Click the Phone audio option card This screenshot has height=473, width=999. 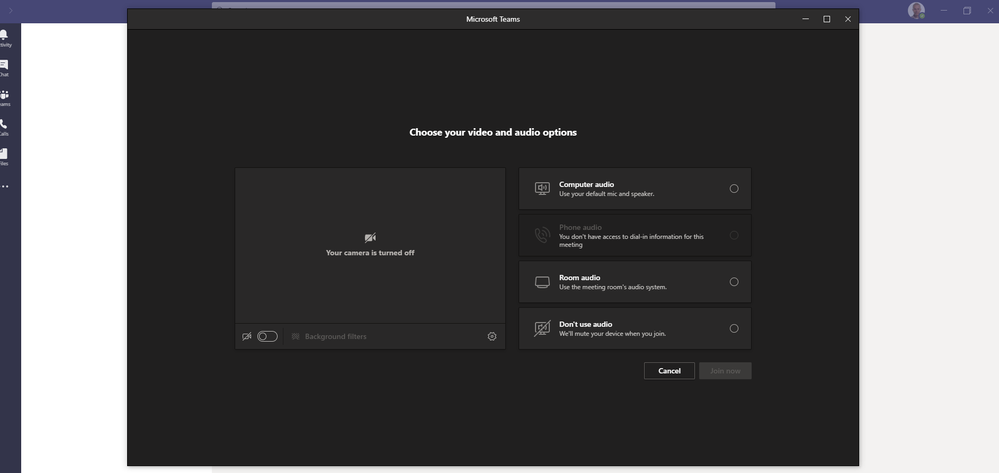635,235
